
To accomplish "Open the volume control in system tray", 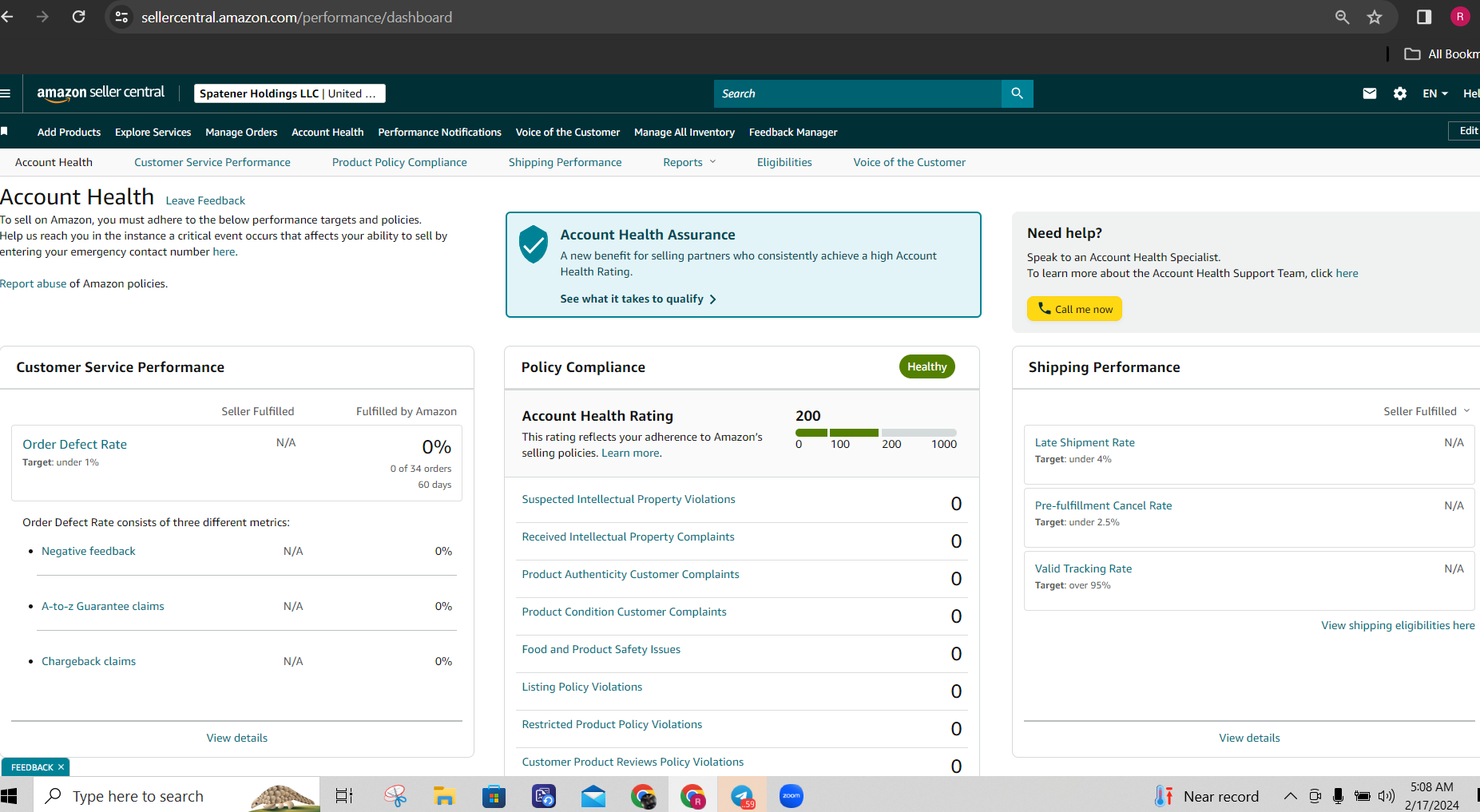I will click(x=1387, y=796).
